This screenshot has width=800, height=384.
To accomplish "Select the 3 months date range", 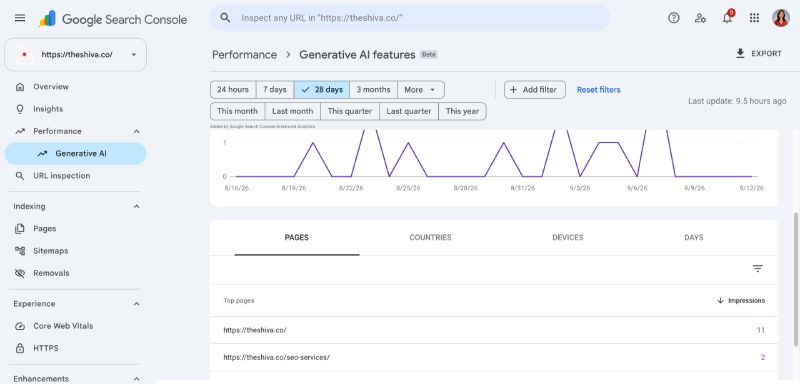I will (x=373, y=90).
